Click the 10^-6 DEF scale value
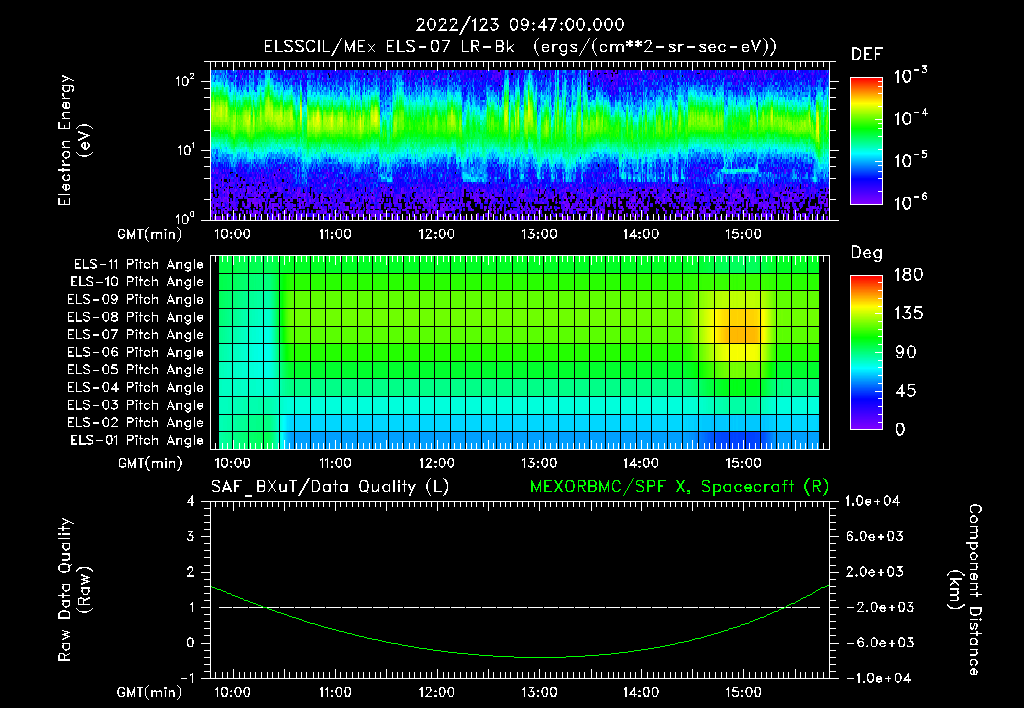Viewport: 1024px width, 708px height. [x=910, y=202]
